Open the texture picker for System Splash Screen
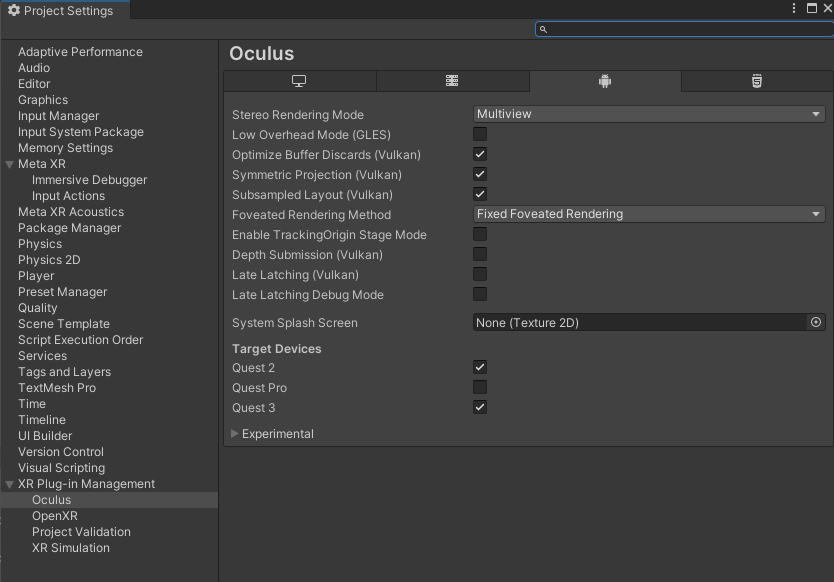Viewport: 834px width, 582px height. pos(816,322)
